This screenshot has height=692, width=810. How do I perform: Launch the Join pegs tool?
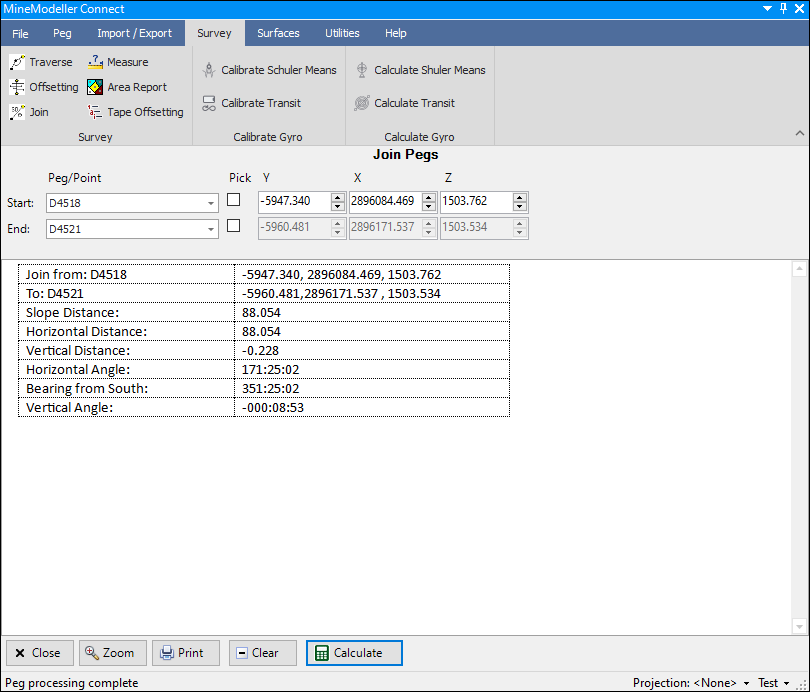29,112
